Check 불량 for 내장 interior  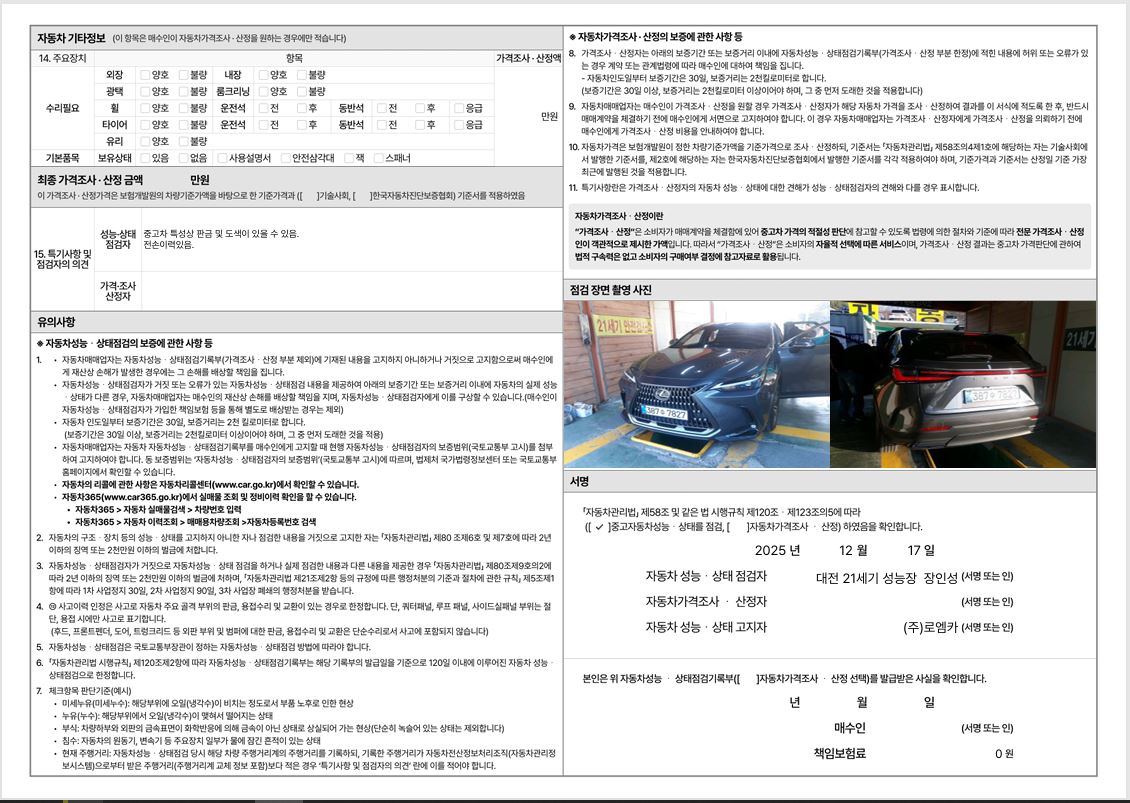[302, 75]
